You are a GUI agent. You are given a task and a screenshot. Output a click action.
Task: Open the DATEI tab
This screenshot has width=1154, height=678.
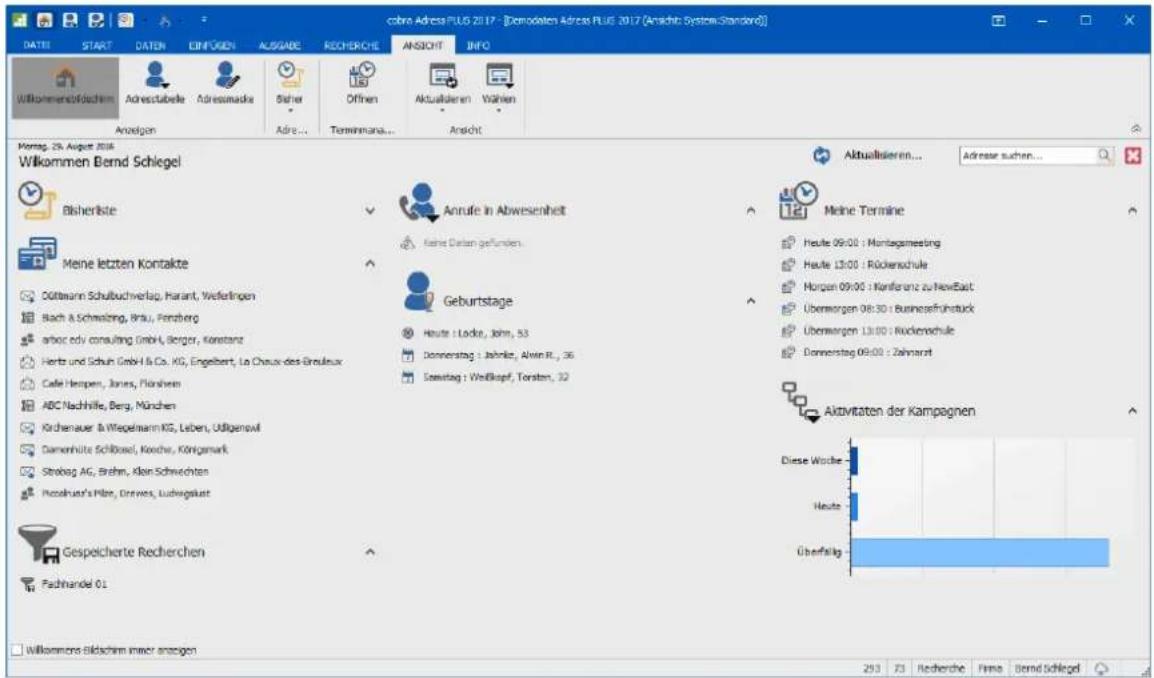36,46
